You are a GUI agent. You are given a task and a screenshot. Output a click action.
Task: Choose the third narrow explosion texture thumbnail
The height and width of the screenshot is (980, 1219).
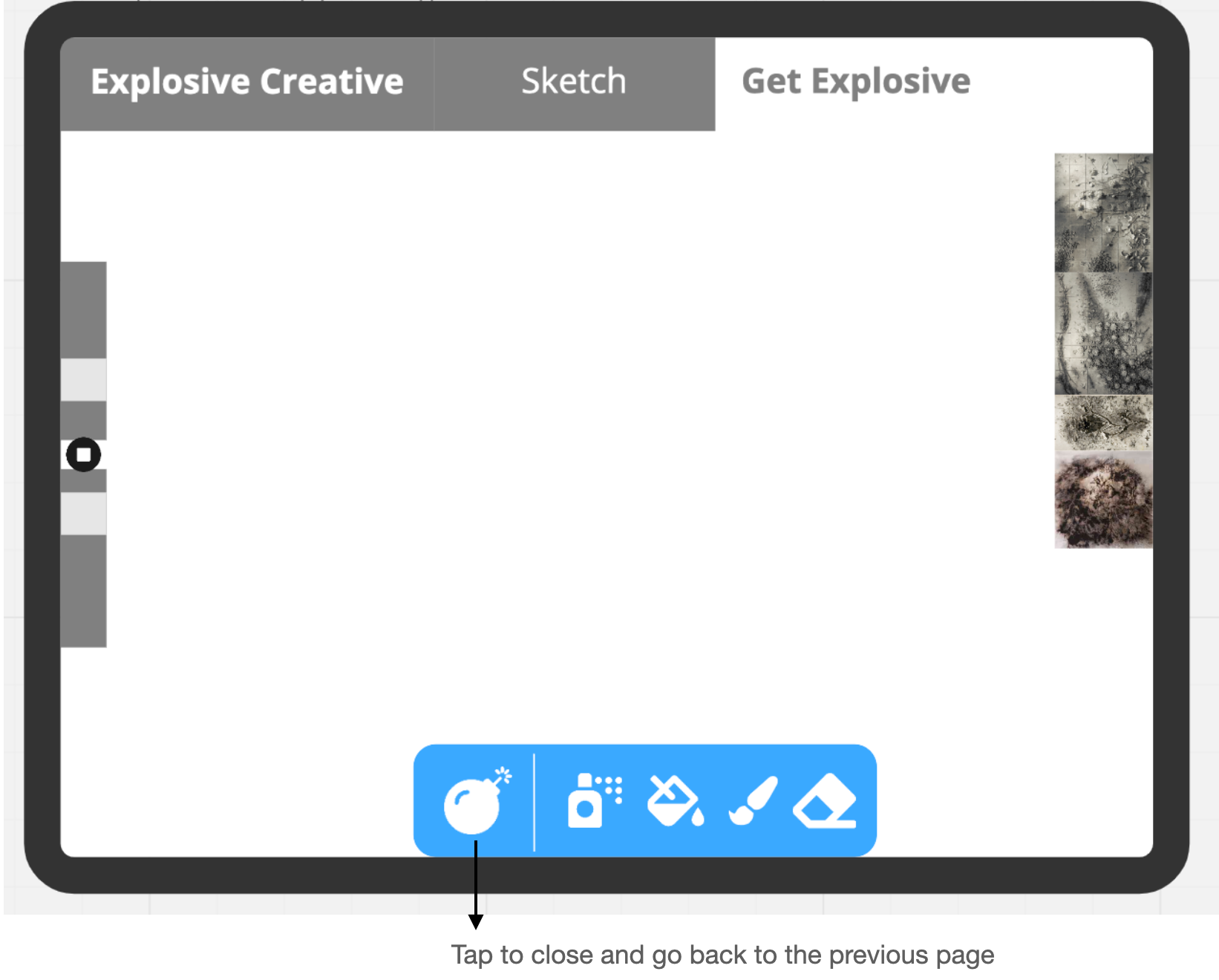tap(1103, 422)
